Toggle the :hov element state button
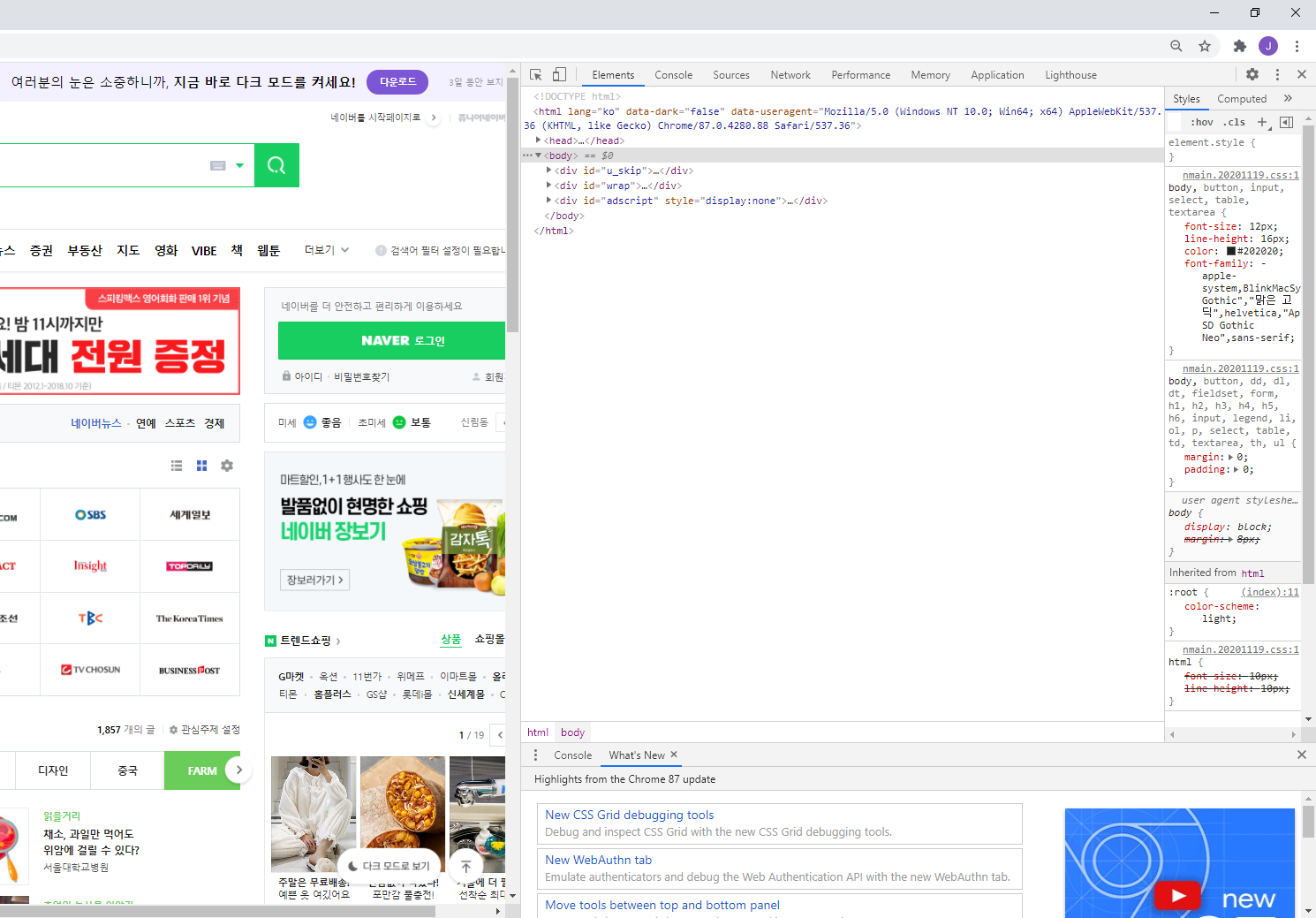The height and width of the screenshot is (918, 1316). point(1202,122)
